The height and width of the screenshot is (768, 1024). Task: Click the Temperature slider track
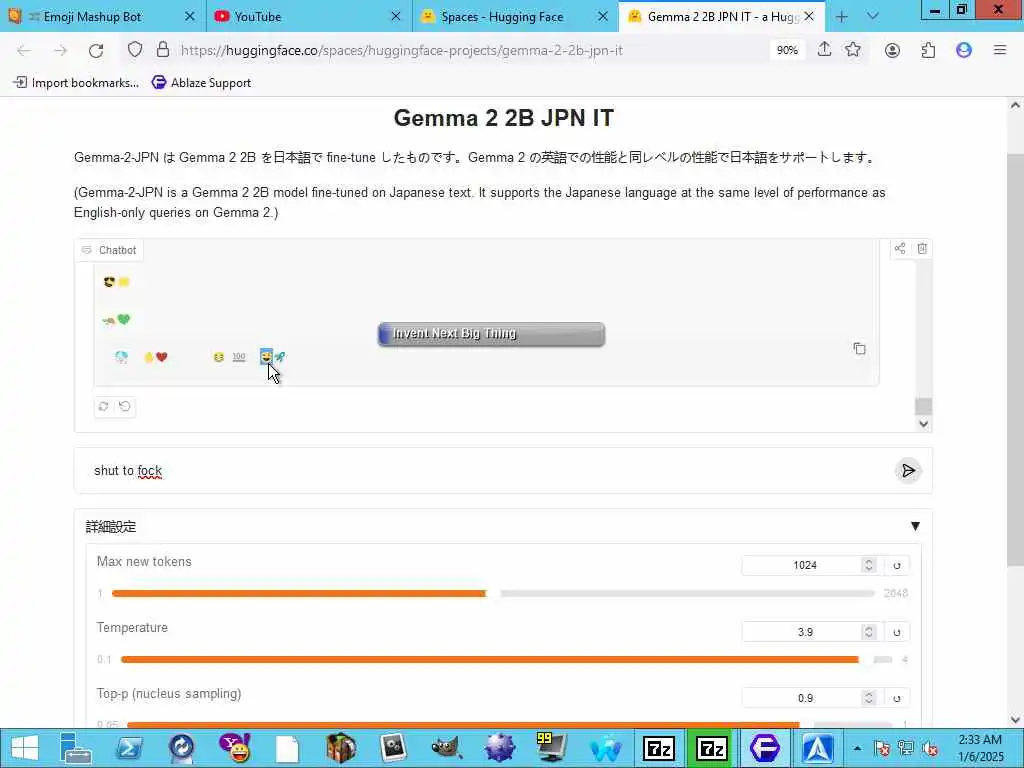[x=506, y=660]
